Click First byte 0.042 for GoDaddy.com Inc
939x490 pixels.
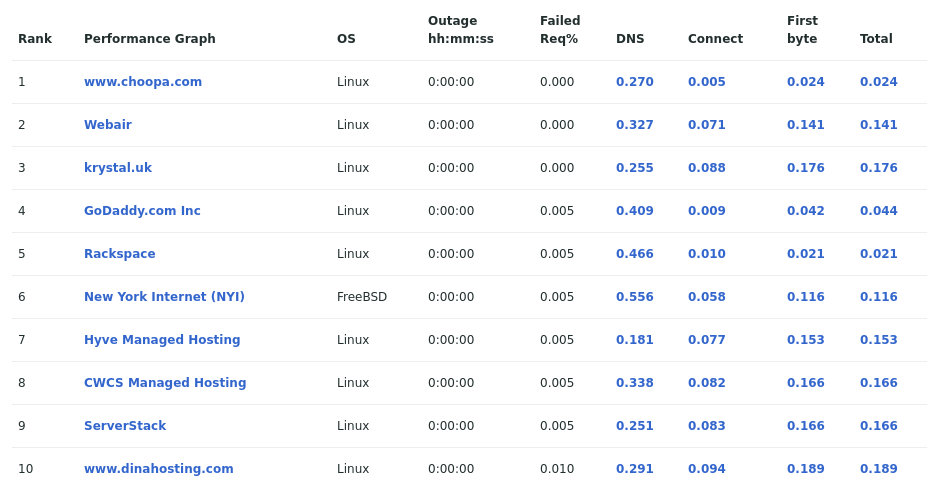coord(805,211)
